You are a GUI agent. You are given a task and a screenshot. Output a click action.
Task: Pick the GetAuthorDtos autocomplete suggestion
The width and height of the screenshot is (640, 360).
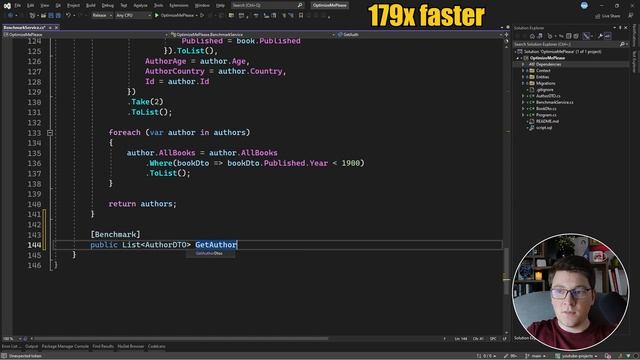pyautogui.click(x=210, y=253)
